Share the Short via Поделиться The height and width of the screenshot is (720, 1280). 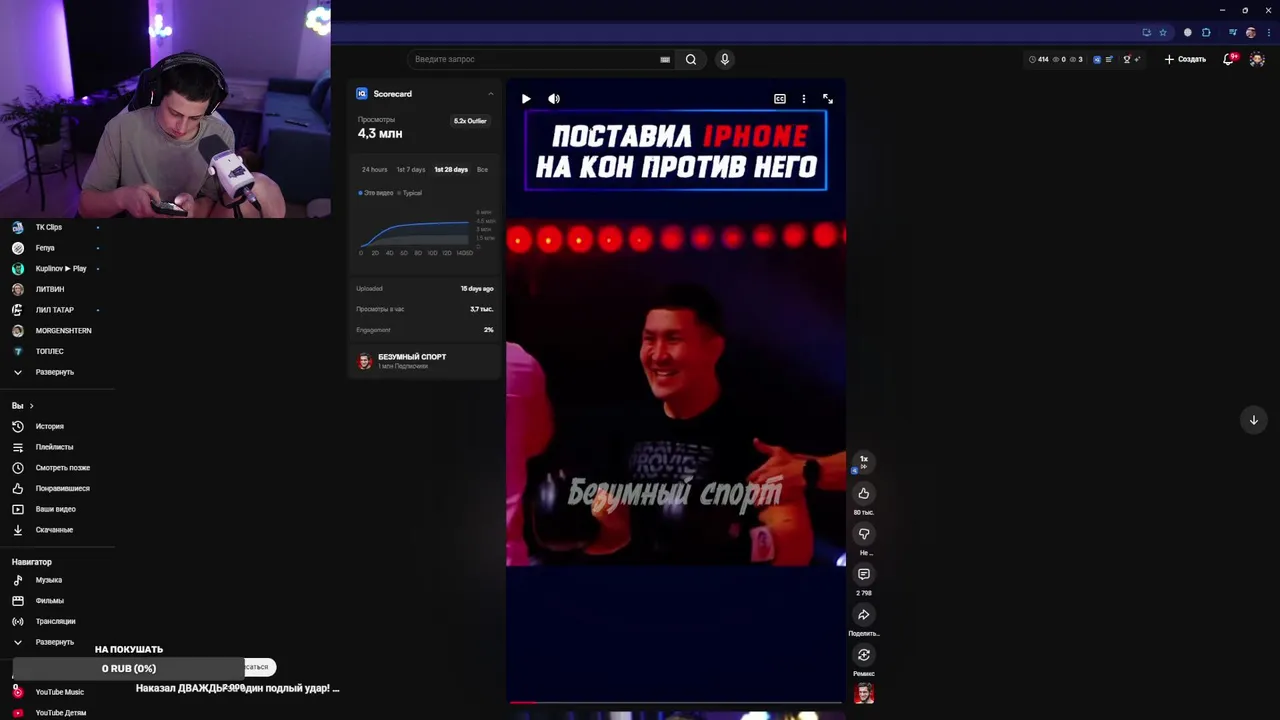pyautogui.click(x=864, y=615)
